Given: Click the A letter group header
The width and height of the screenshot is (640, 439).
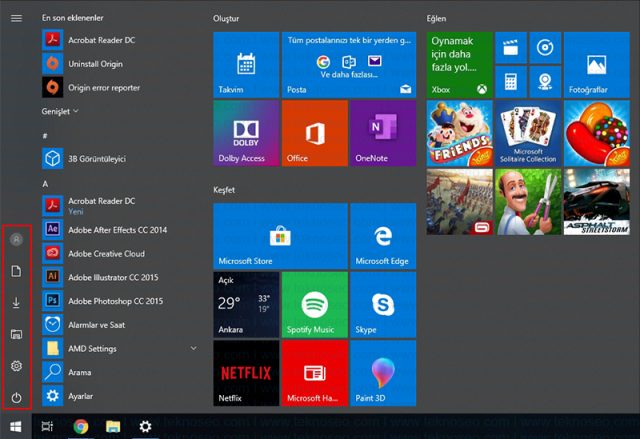Looking at the screenshot, I should [x=45, y=184].
